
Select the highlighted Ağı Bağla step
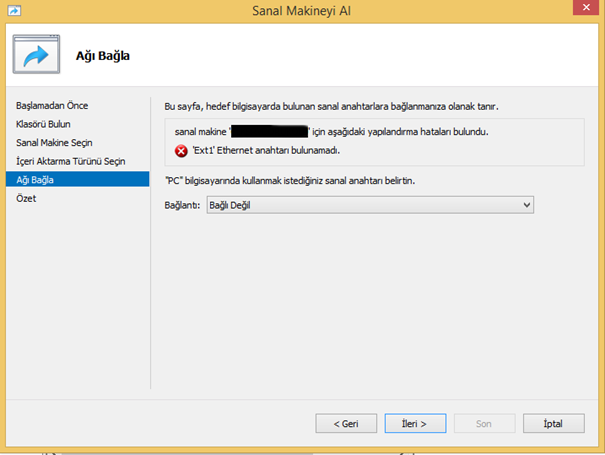tap(78, 179)
